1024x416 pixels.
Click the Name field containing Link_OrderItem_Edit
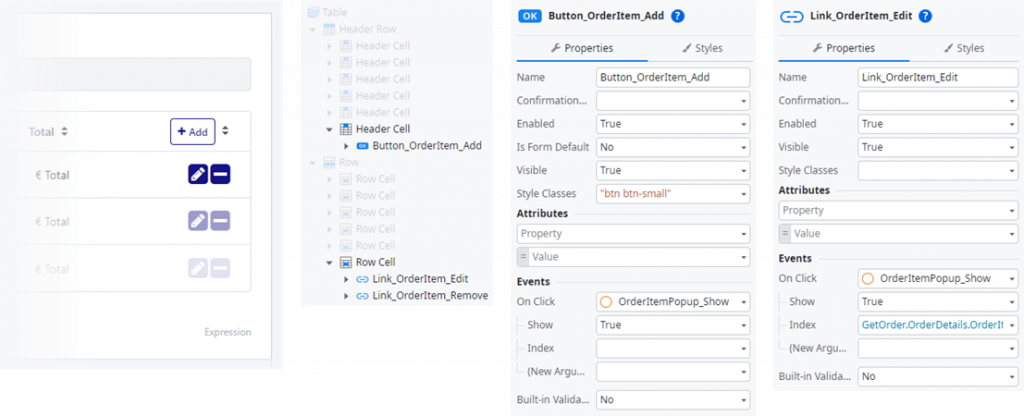(x=934, y=78)
